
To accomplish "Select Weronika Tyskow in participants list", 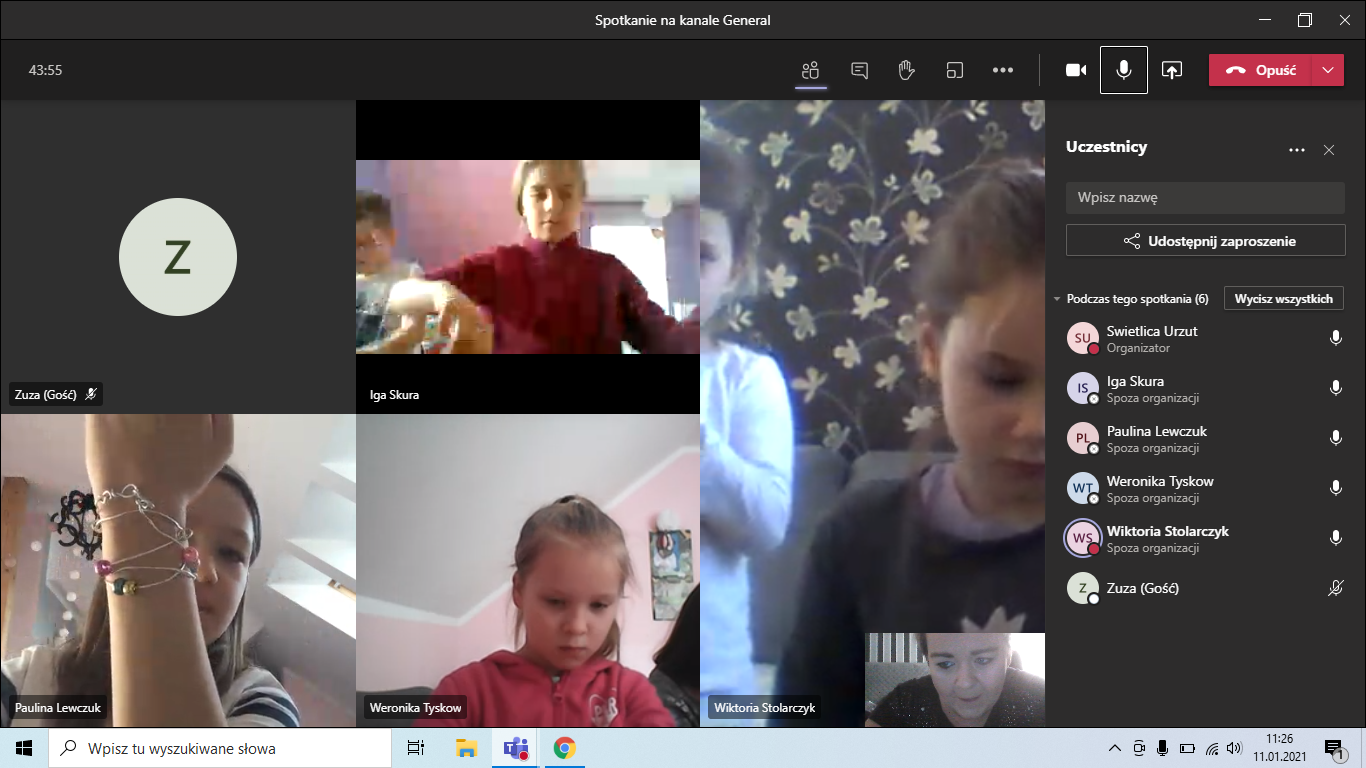I will 1205,489.
